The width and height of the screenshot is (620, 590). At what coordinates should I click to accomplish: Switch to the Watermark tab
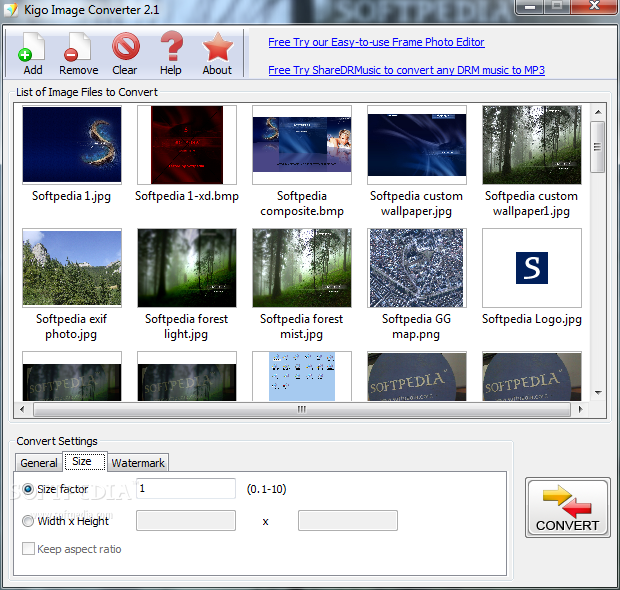click(138, 463)
